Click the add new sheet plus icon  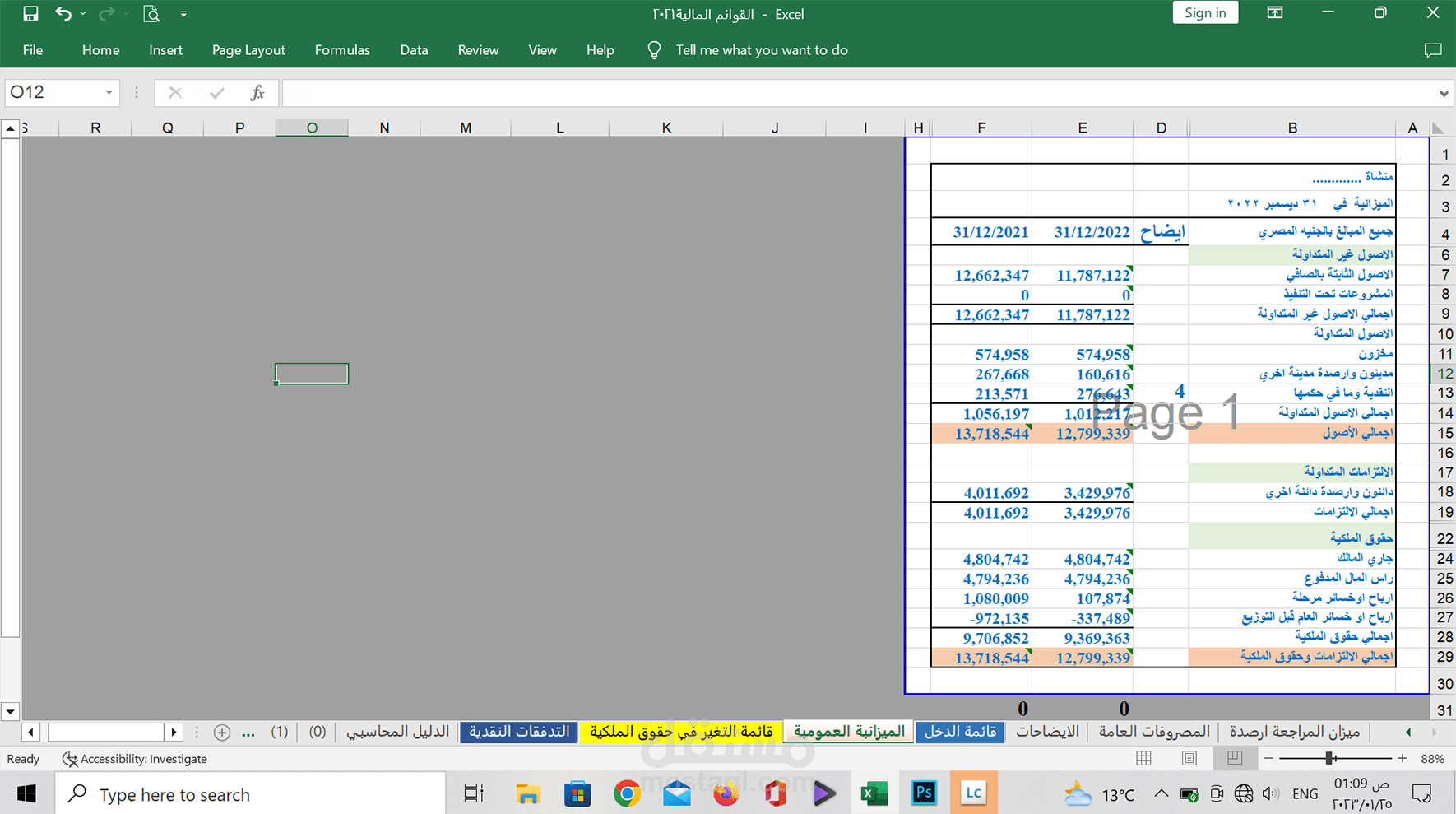[221, 732]
